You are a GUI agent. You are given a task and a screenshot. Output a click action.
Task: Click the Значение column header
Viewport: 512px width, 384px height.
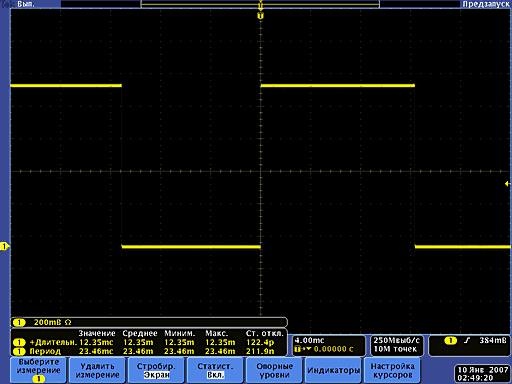click(x=97, y=333)
